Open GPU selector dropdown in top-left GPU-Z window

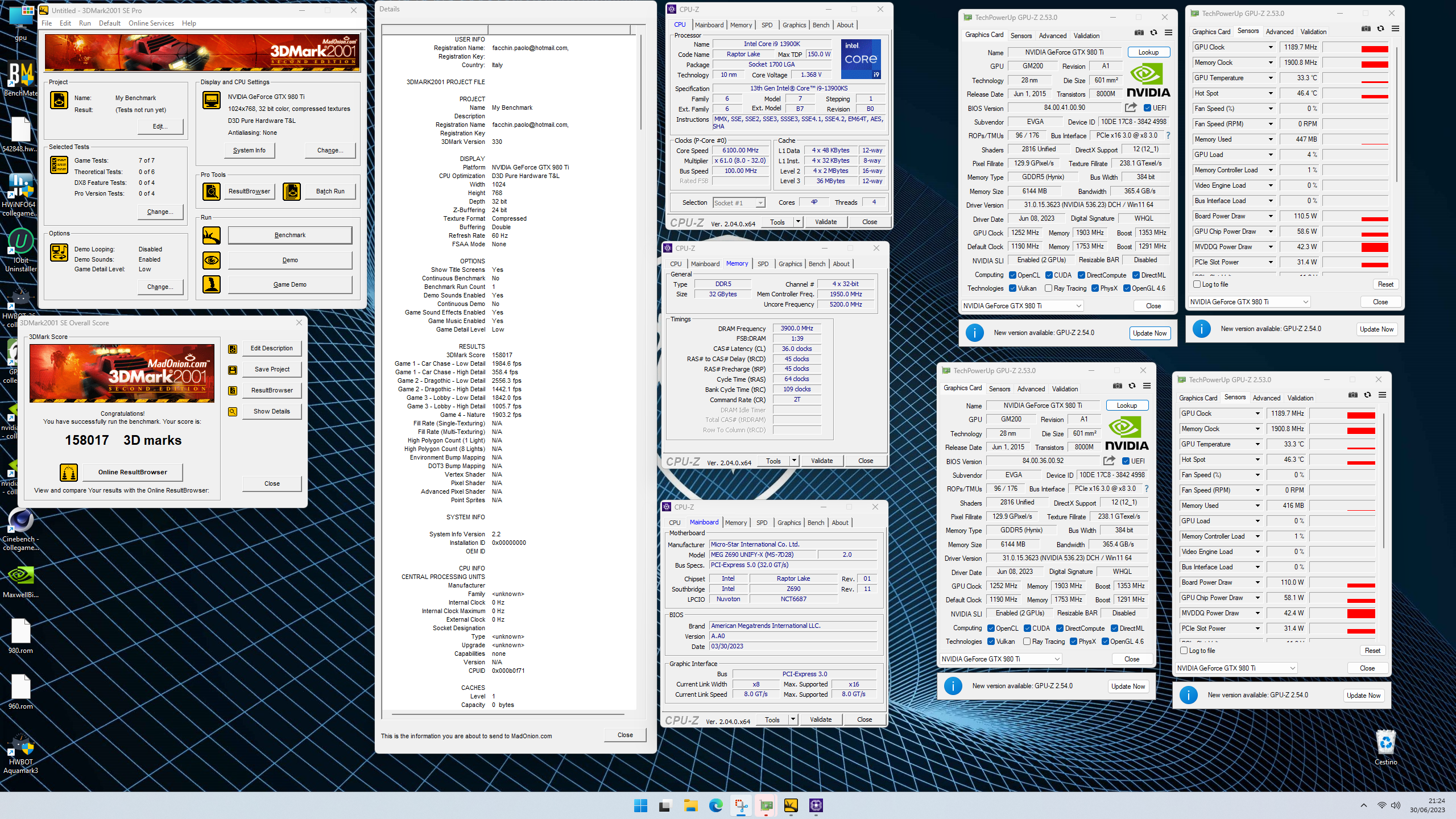pyautogui.click(x=1022, y=306)
